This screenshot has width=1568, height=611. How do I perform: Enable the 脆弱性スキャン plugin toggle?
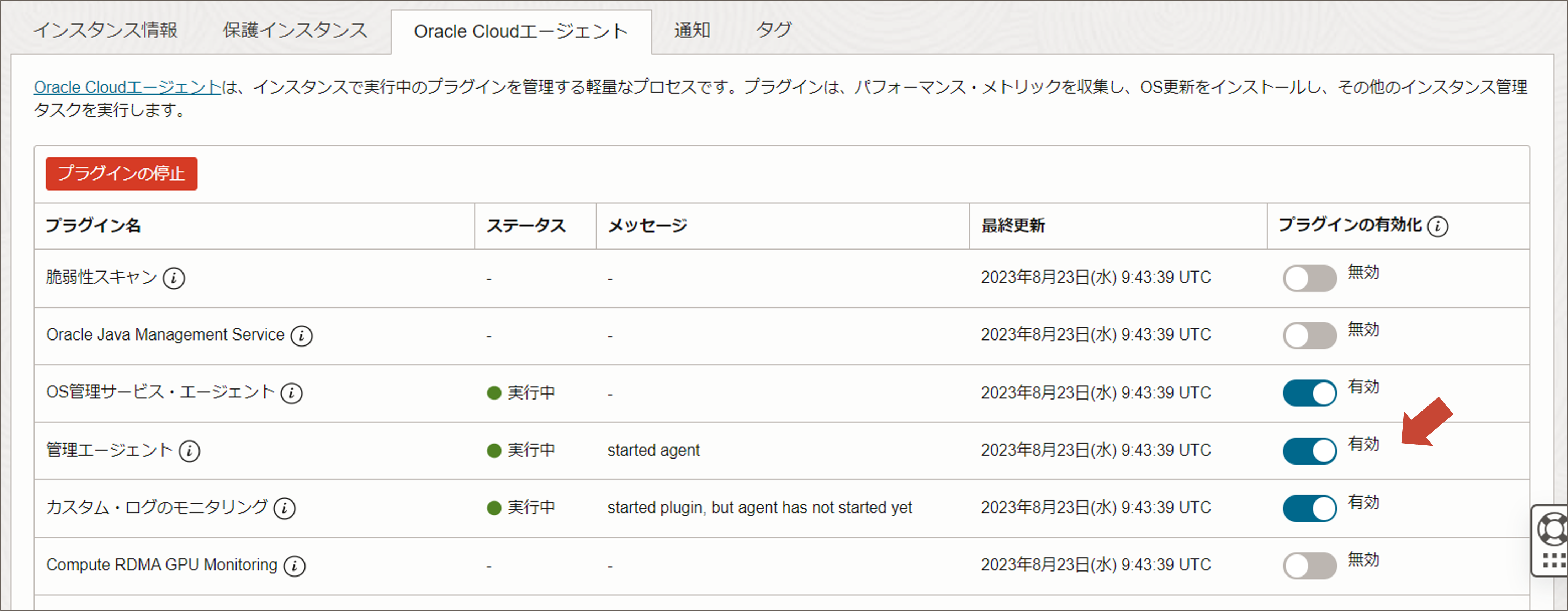point(1309,278)
